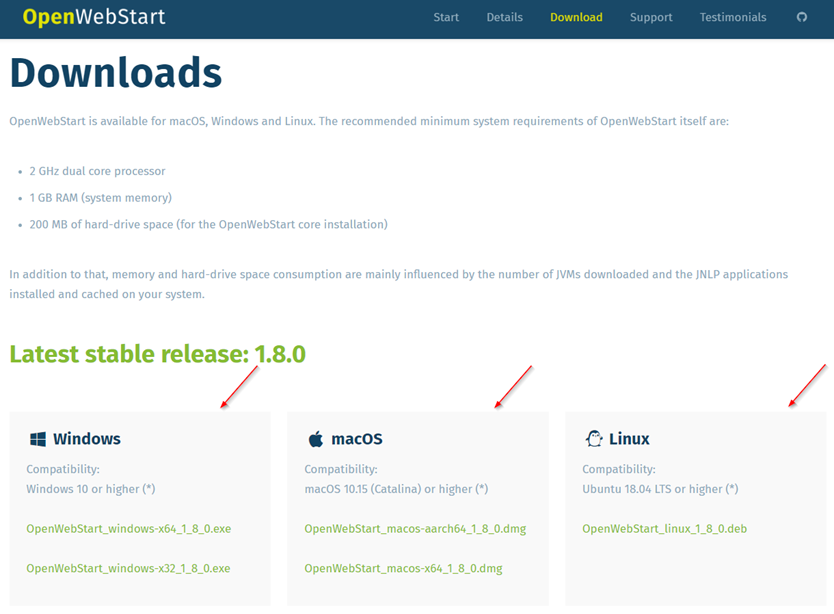The width and height of the screenshot is (834, 614).
Task: Click 'macOS 10.15 (Catalina) or higher' text
Action: (396, 489)
